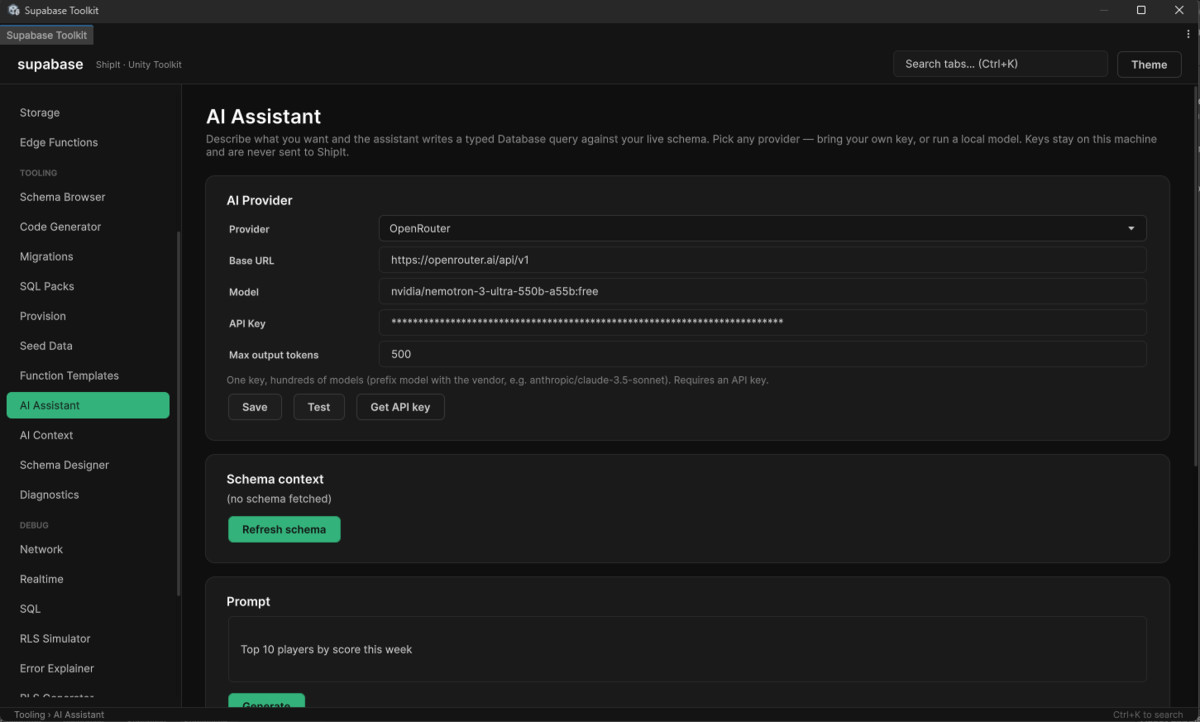Click the Prompt text area
The height and width of the screenshot is (722, 1200).
[x=687, y=649]
